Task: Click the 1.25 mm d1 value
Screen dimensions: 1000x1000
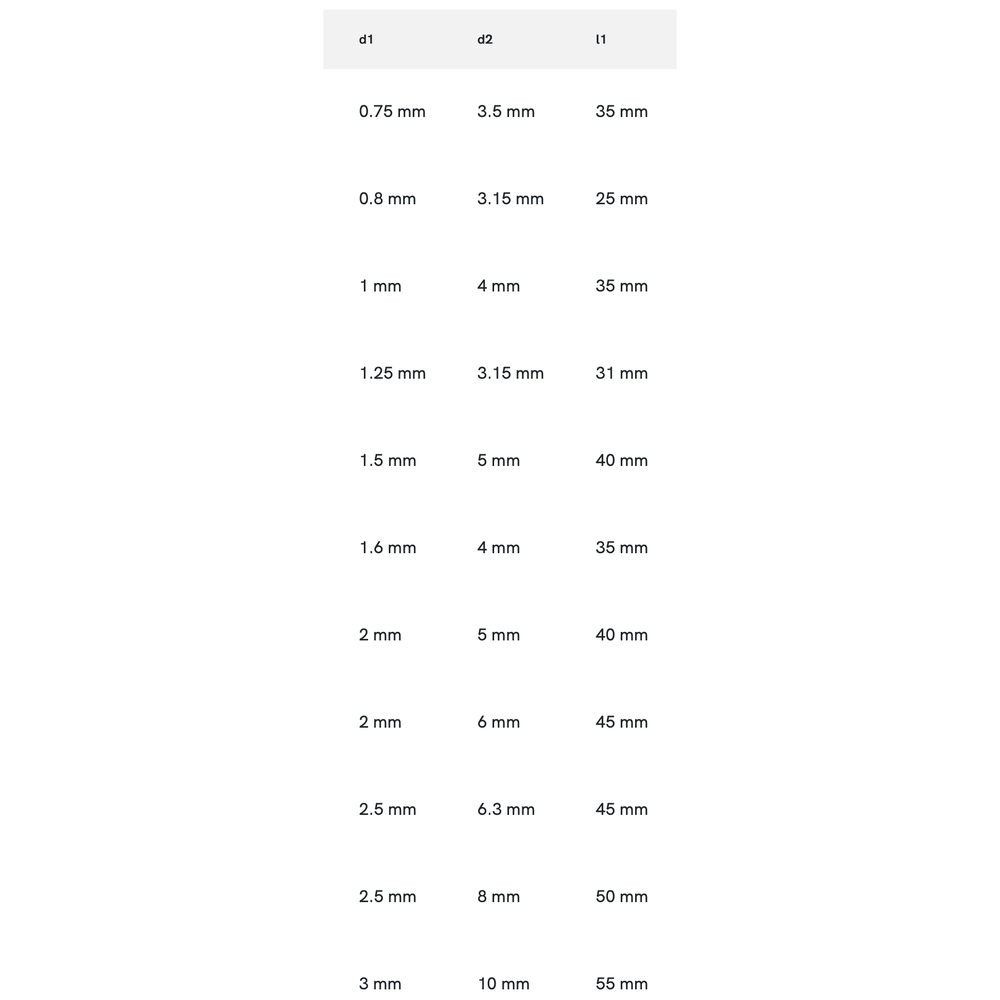Action: tap(392, 373)
